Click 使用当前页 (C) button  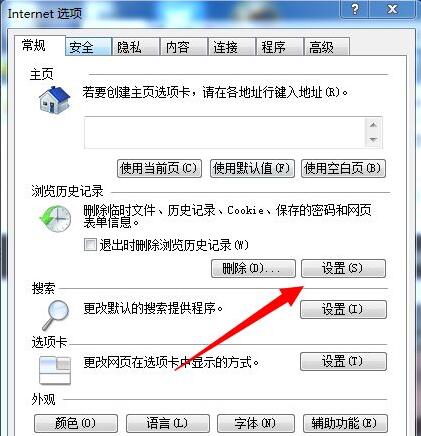(x=160, y=168)
